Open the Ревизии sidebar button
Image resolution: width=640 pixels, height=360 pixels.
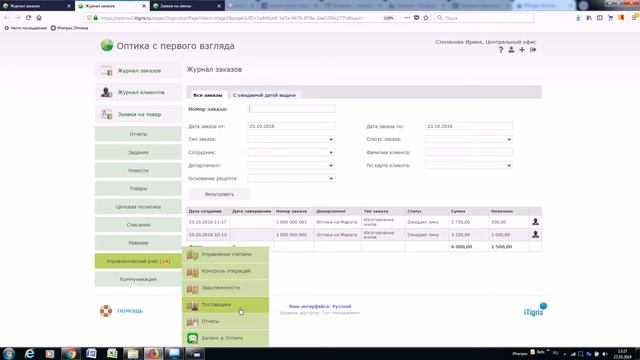tap(138, 242)
